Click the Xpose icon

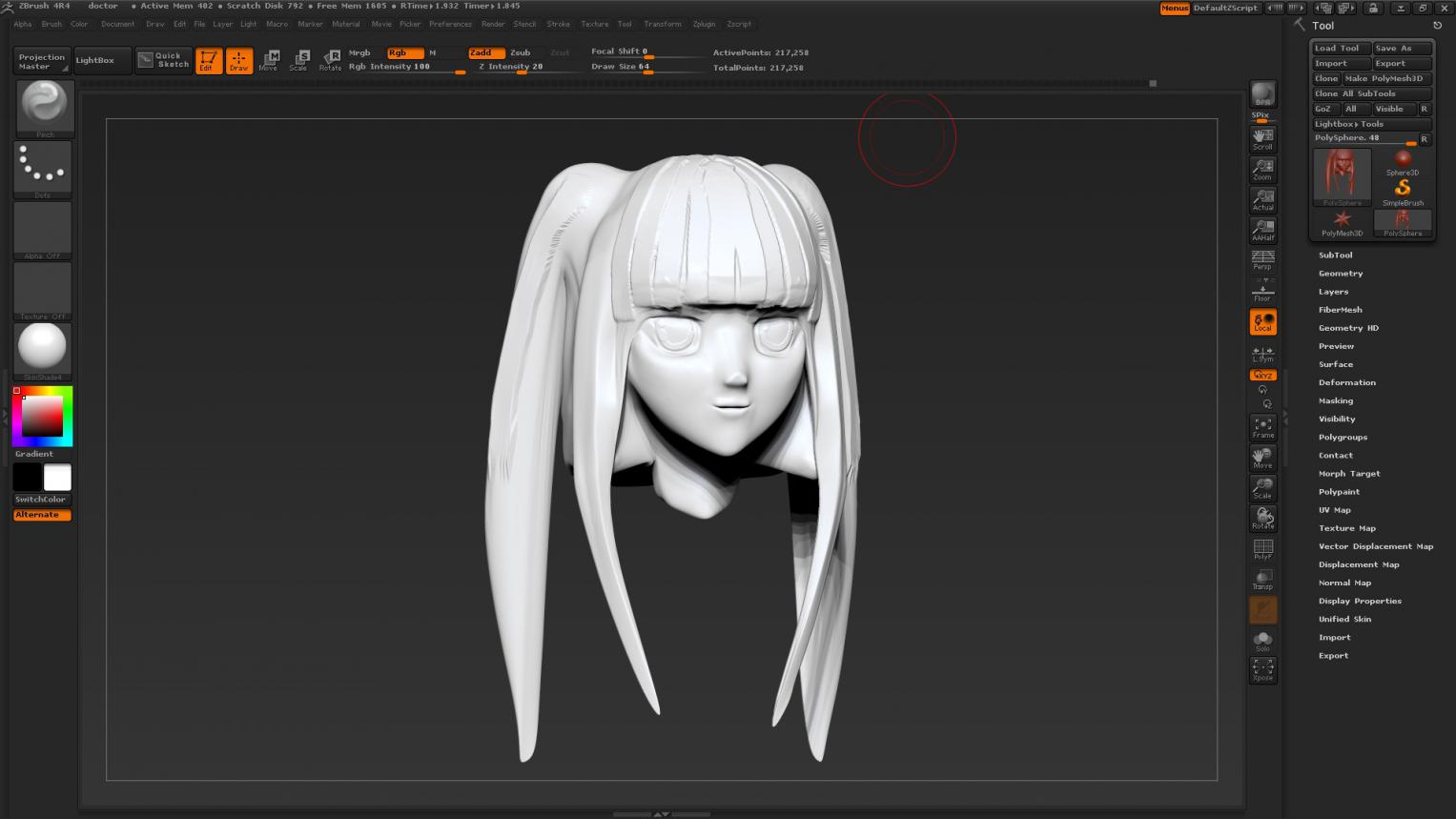(x=1262, y=670)
